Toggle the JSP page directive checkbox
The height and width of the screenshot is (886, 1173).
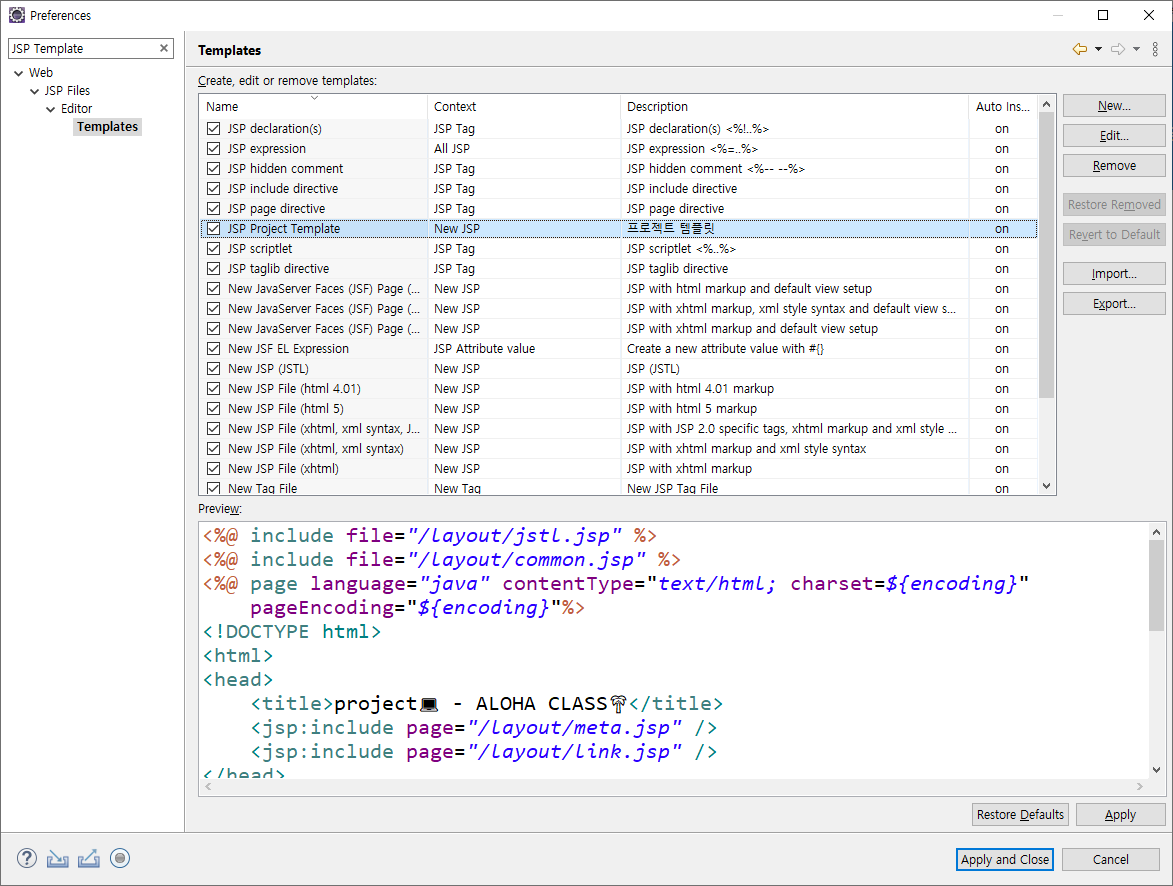click(214, 209)
